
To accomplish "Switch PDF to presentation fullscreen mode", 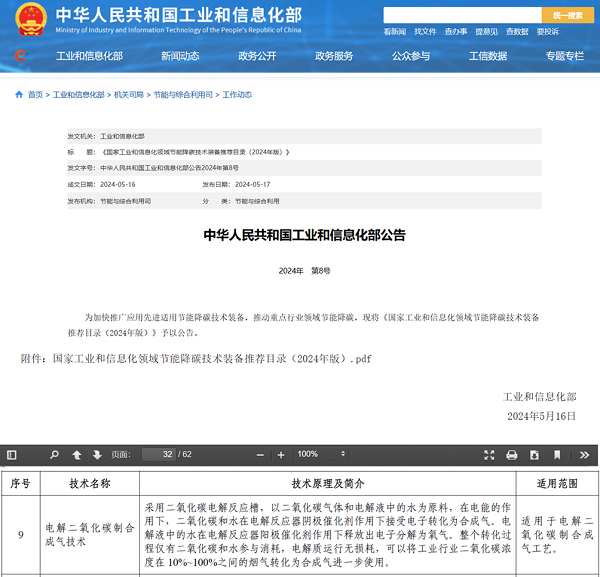I will [488, 454].
